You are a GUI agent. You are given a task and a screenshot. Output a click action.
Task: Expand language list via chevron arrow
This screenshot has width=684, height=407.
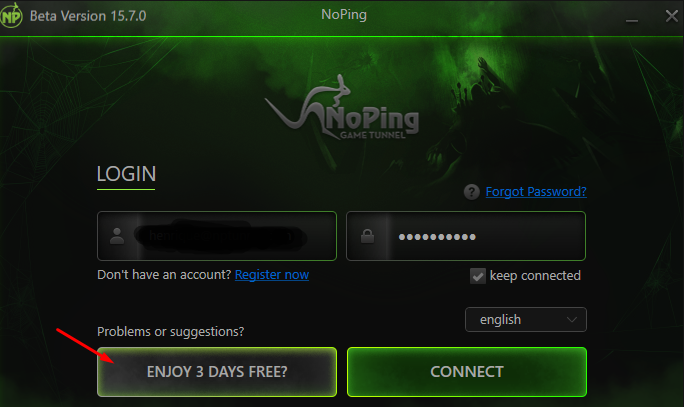click(x=571, y=320)
